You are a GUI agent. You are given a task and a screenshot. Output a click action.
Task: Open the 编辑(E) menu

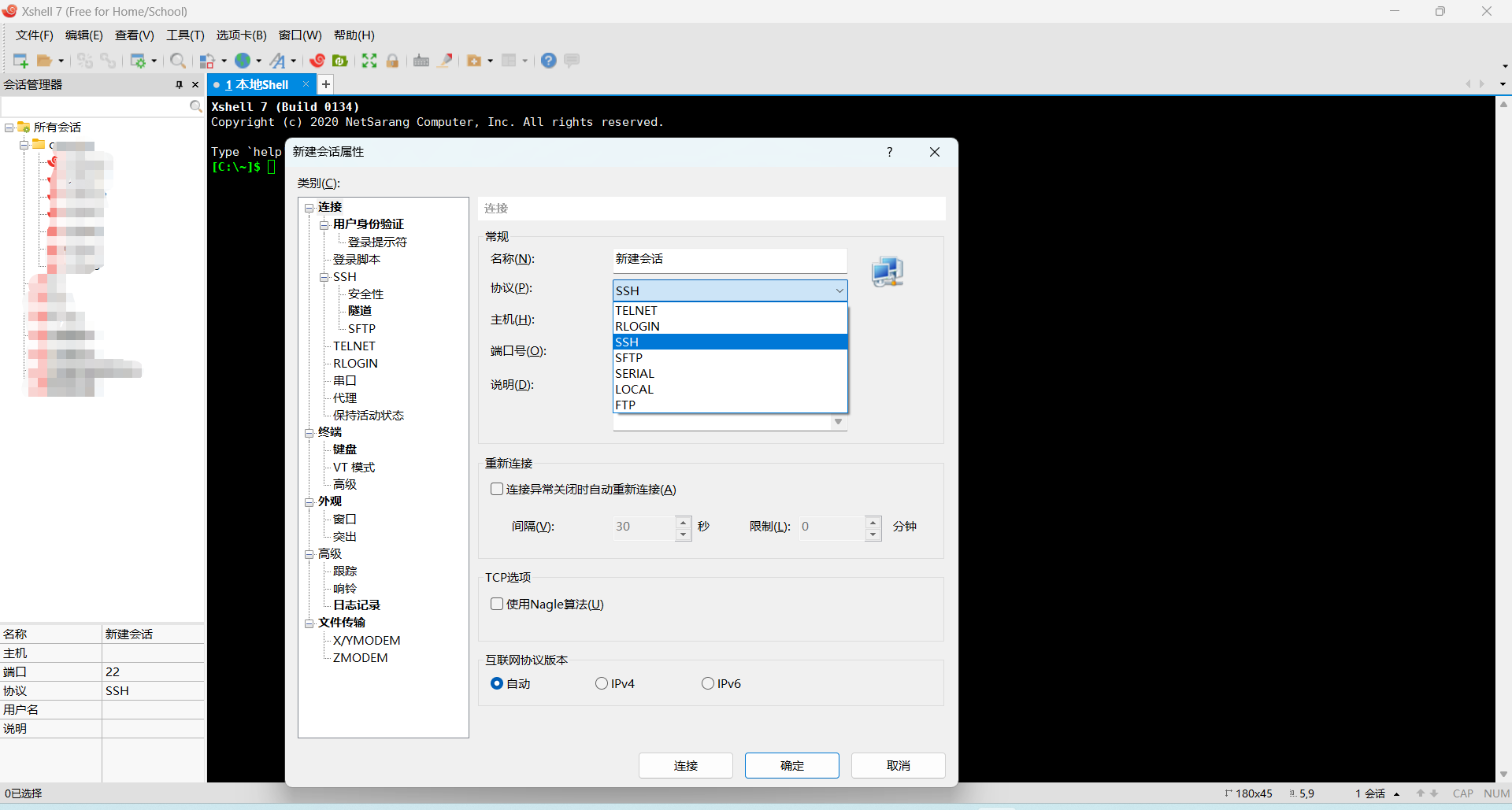83,35
